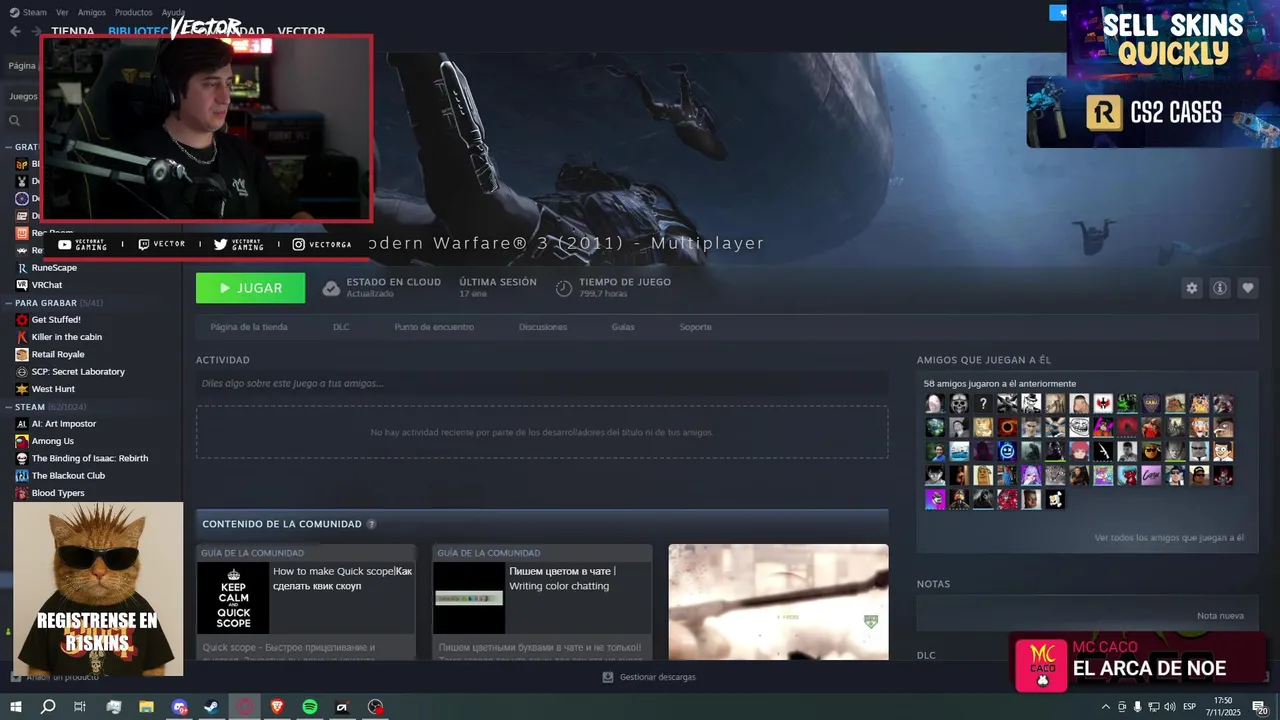Collapse the PARA GRABAR category

click(x=9, y=302)
